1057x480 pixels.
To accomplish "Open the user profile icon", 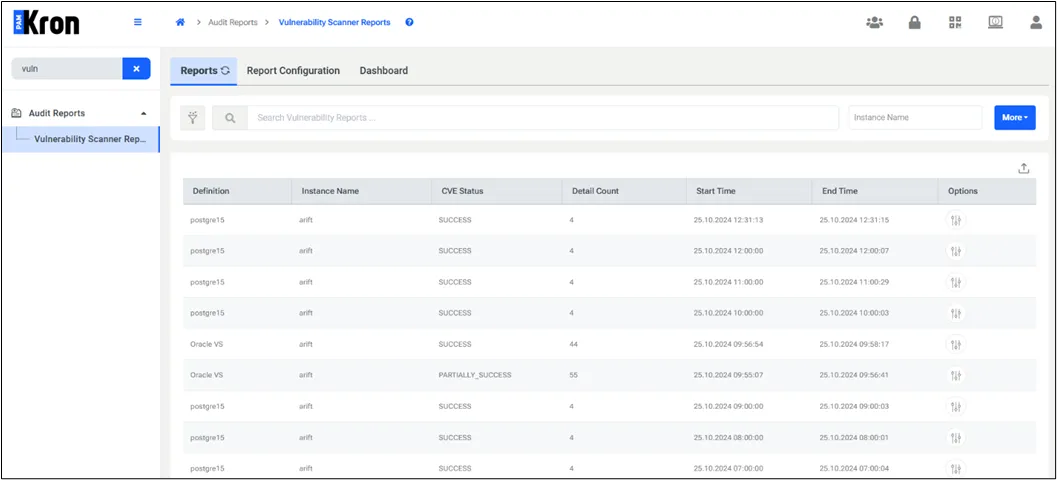I will click(1036, 22).
